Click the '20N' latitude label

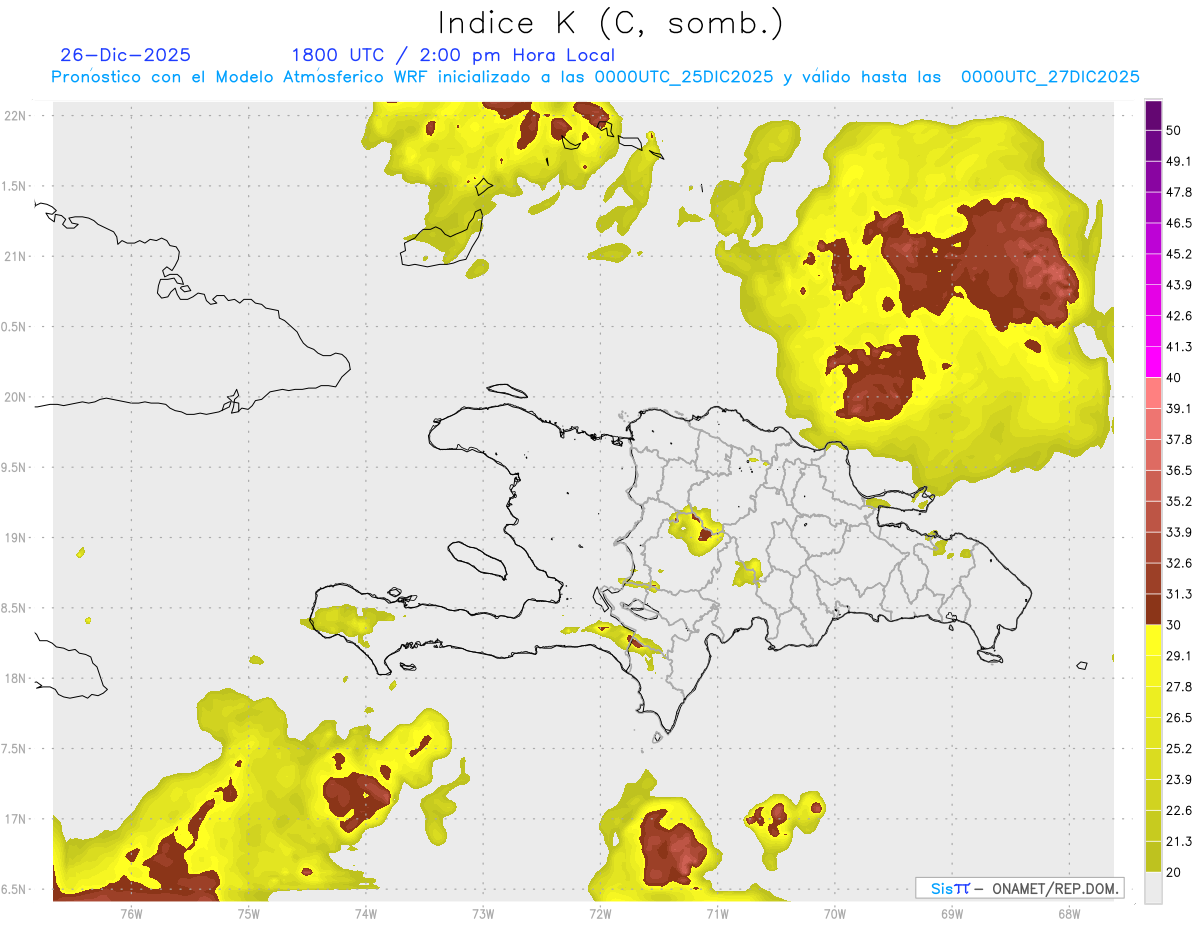(x=15, y=397)
